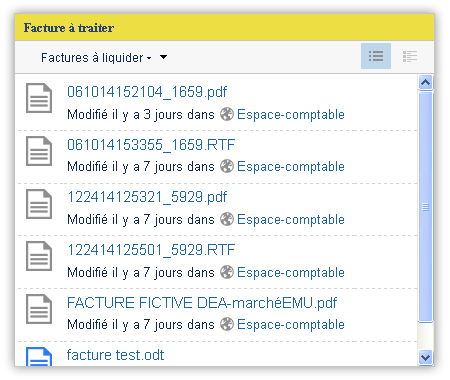Click document icon for 122414125321_5929.pdf
This screenshot has width=450, height=380.
[x=39, y=204]
